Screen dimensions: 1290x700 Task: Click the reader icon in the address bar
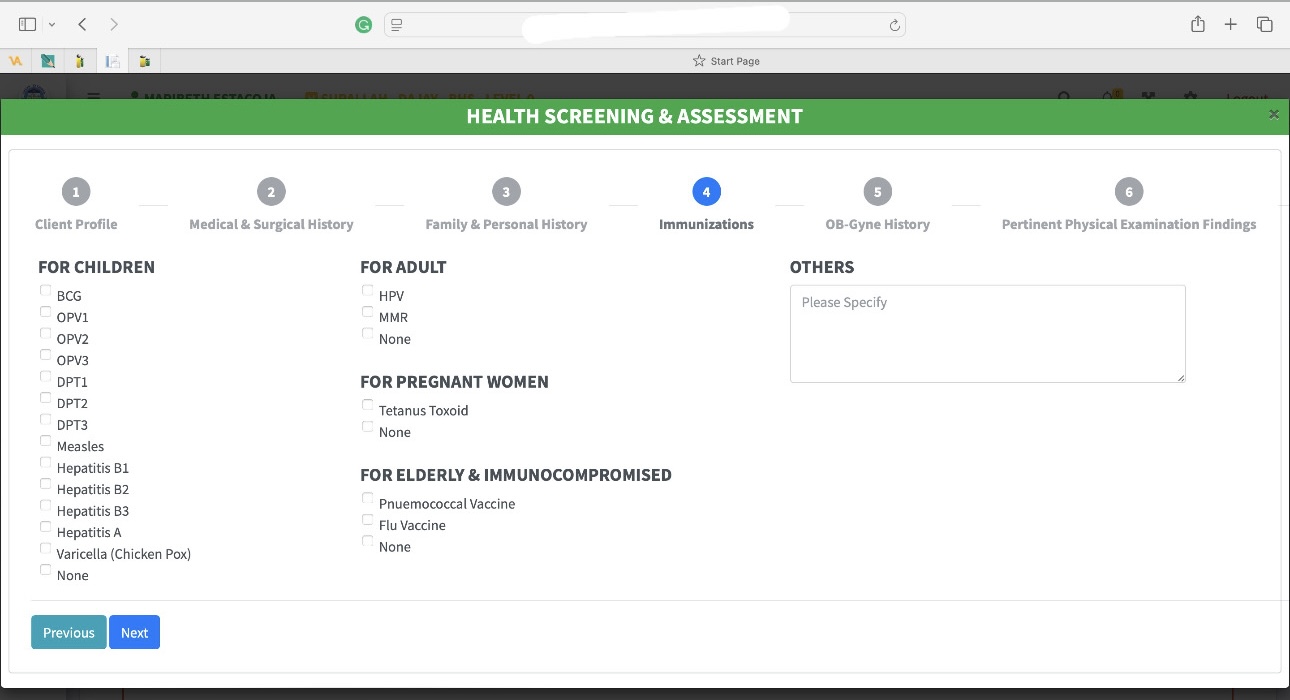[397, 25]
